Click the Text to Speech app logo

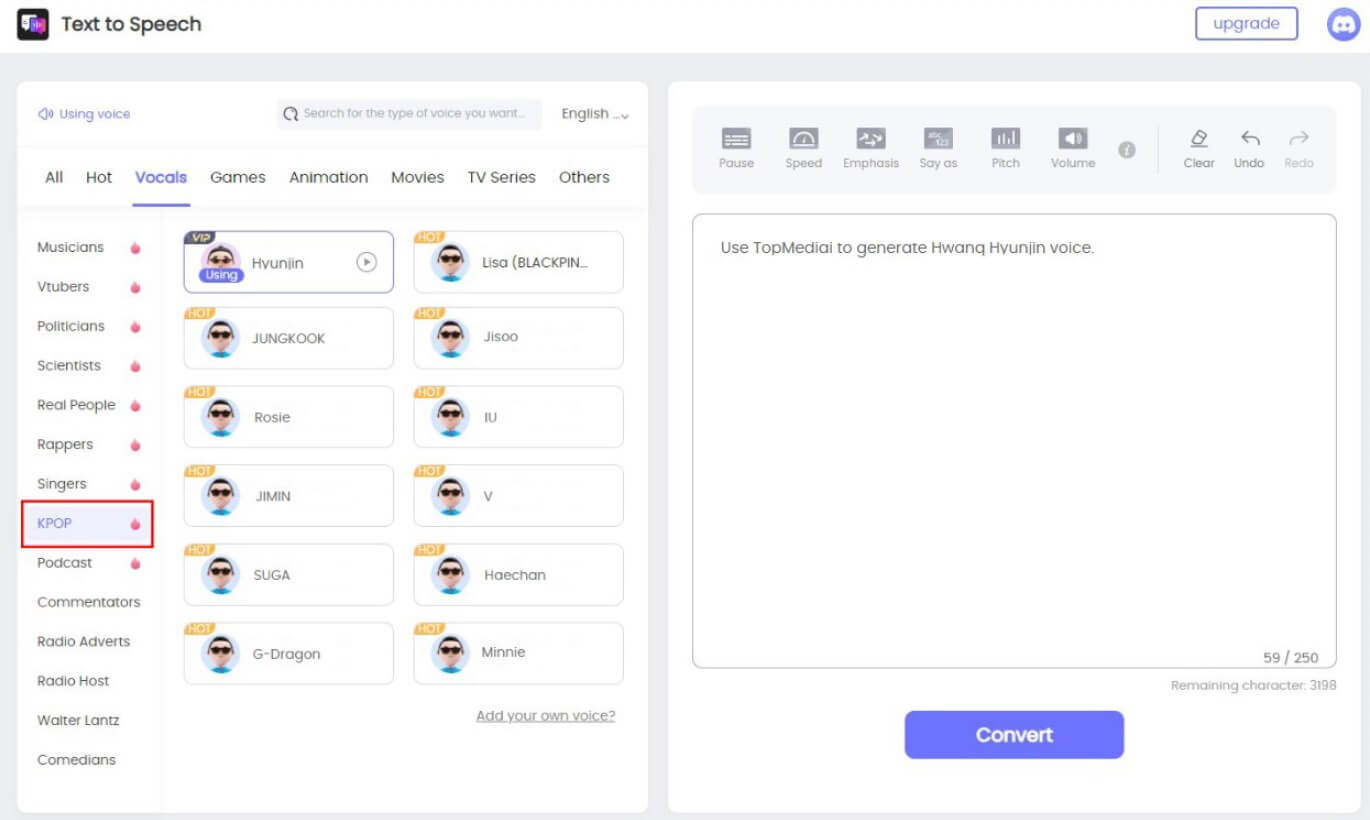pyautogui.click(x=33, y=24)
